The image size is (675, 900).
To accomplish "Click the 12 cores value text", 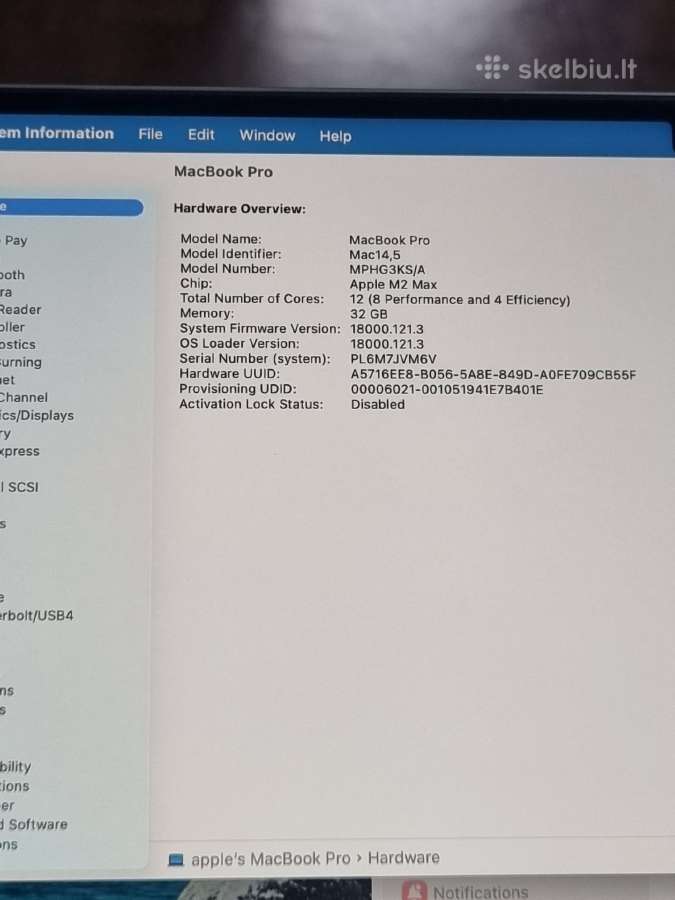I will click(460, 300).
